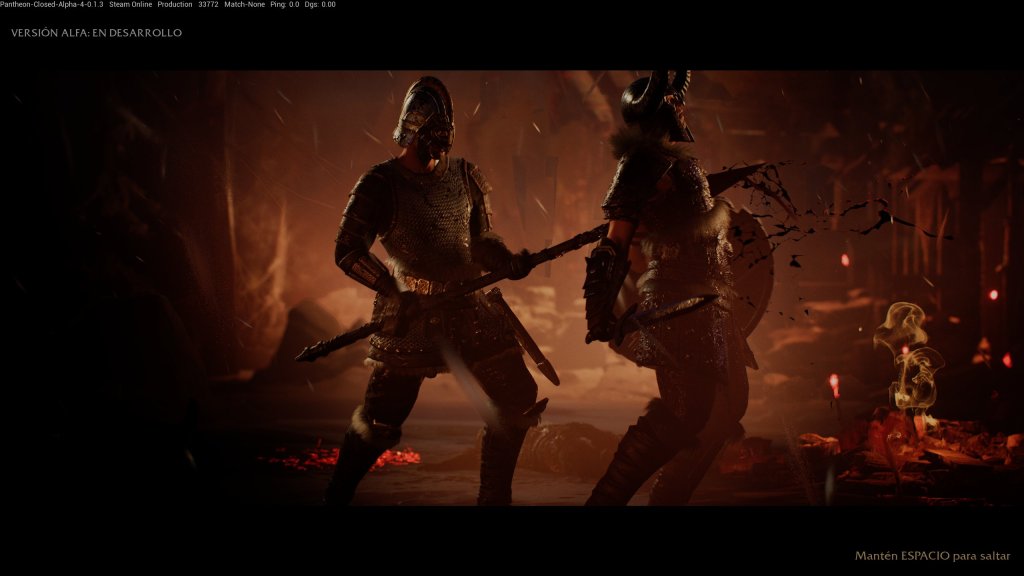
Task: Click the spear tip at lower left
Action: [x=310, y=351]
